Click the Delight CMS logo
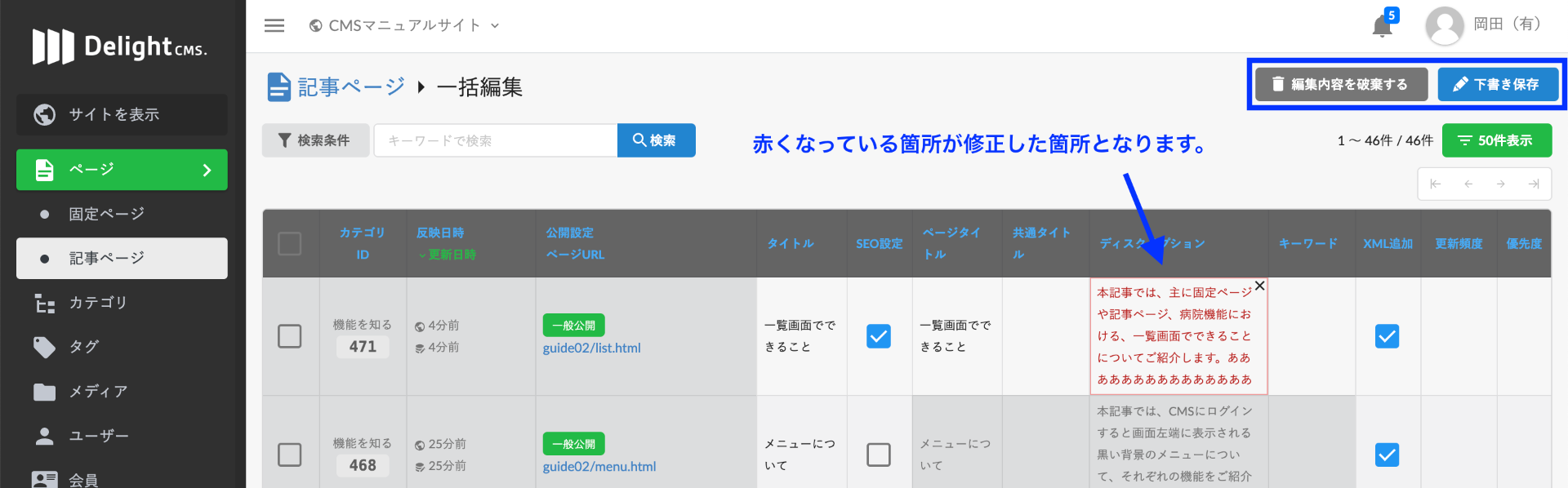The width and height of the screenshot is (1568, 488). point(120,47)
